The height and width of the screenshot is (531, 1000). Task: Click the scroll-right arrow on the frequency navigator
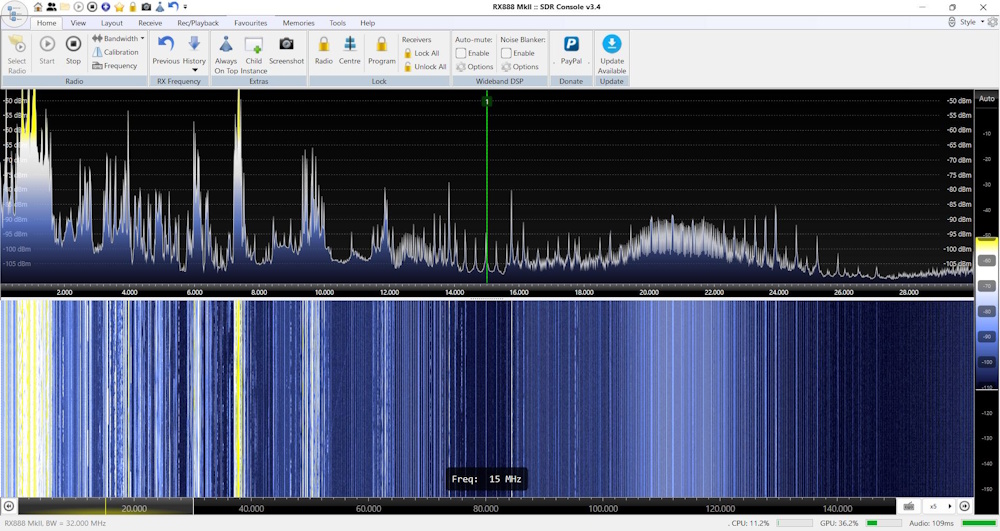click(965, 506)
